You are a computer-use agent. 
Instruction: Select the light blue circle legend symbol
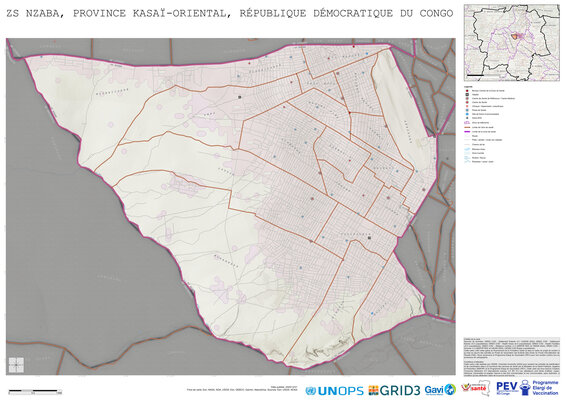click(x=467, y=114)
